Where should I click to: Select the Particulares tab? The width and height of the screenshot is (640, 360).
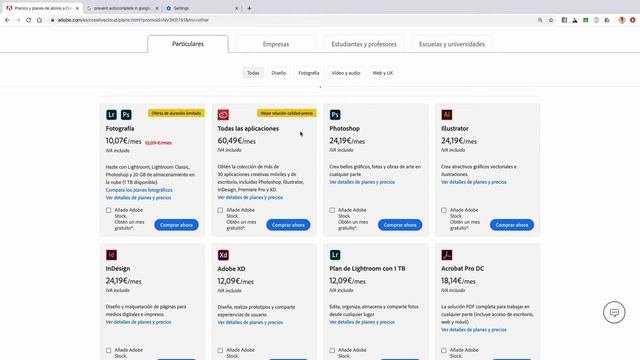click(188, 44)
